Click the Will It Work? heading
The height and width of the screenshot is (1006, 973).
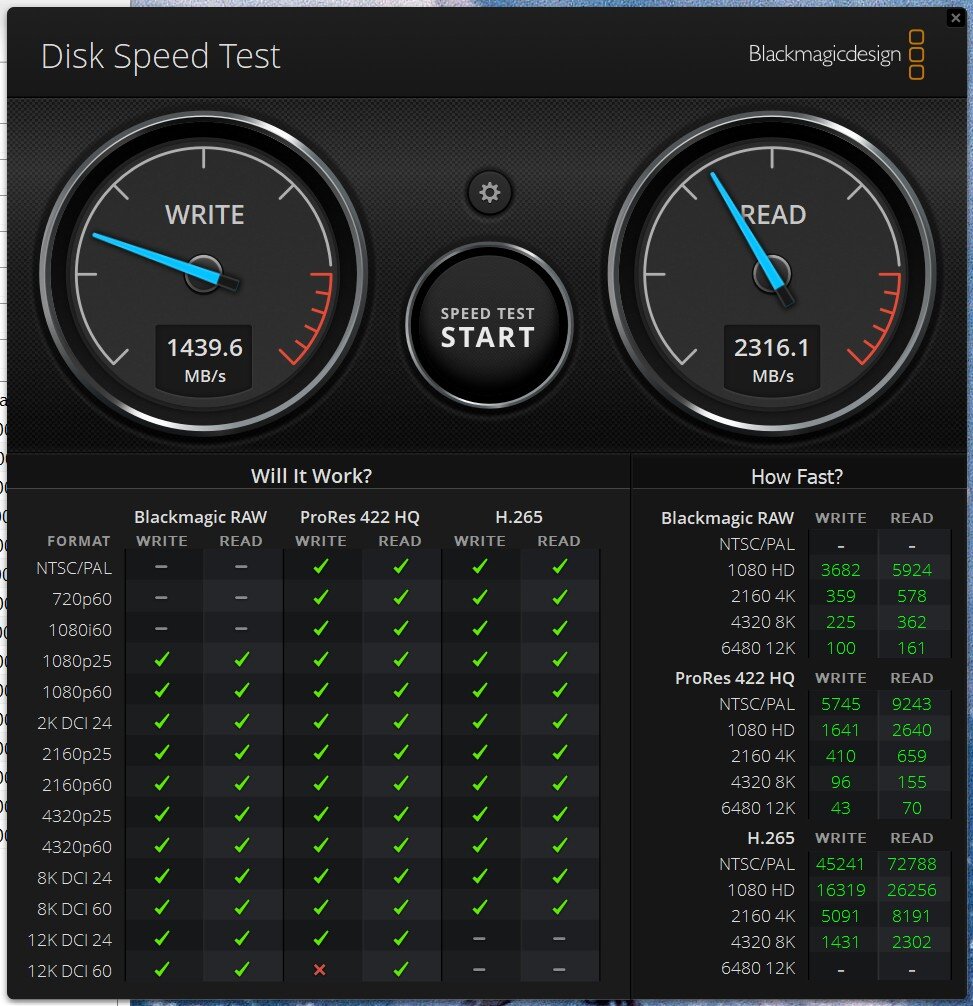click(312, 475)
